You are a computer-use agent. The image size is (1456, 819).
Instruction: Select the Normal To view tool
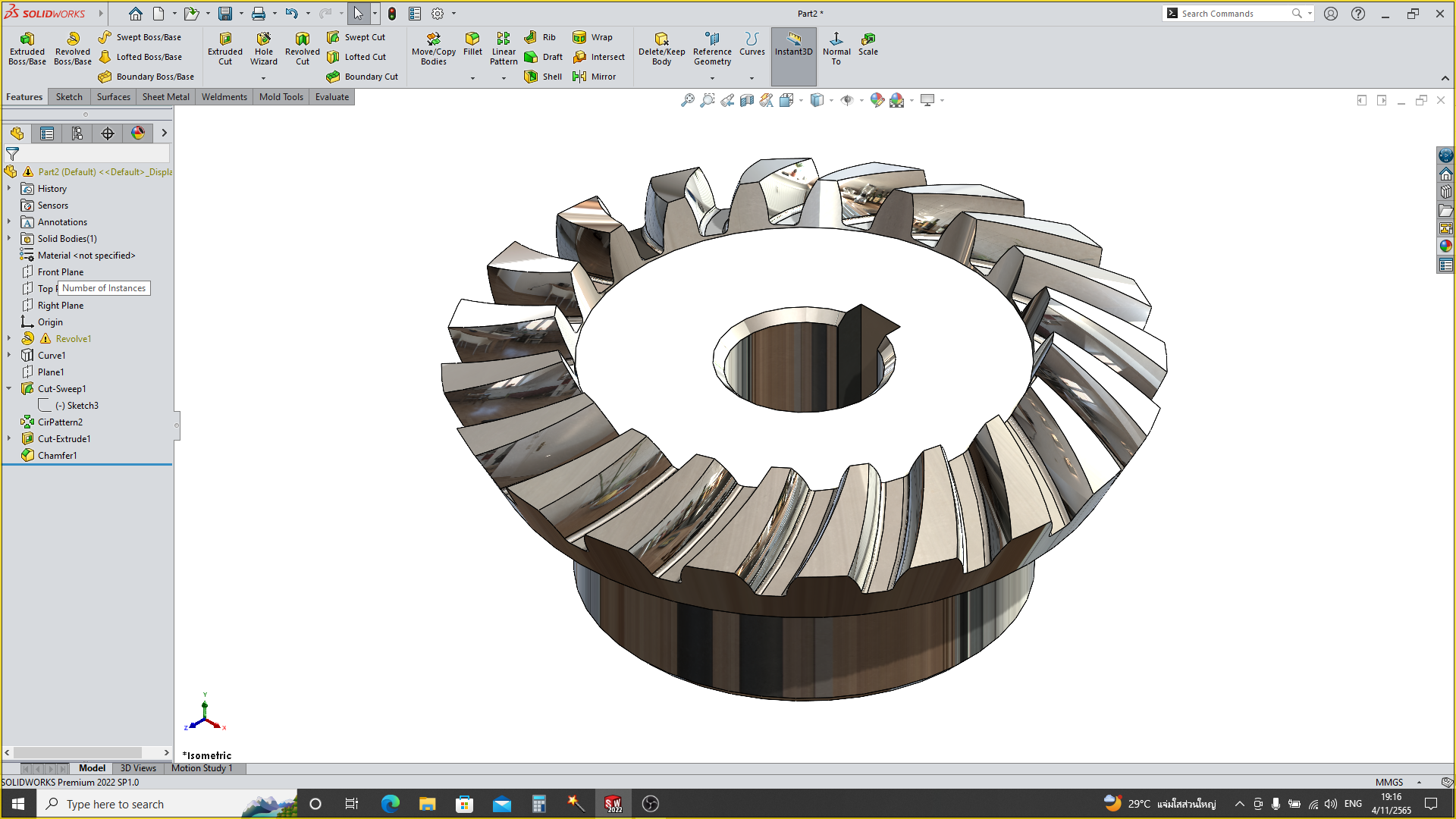click(x=836, y=49)
